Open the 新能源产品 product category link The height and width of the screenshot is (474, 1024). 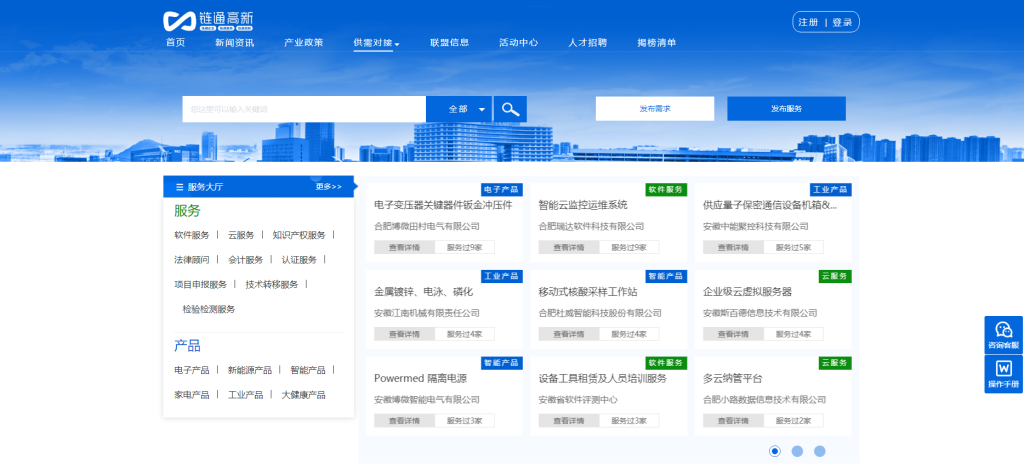click(249, 370)
